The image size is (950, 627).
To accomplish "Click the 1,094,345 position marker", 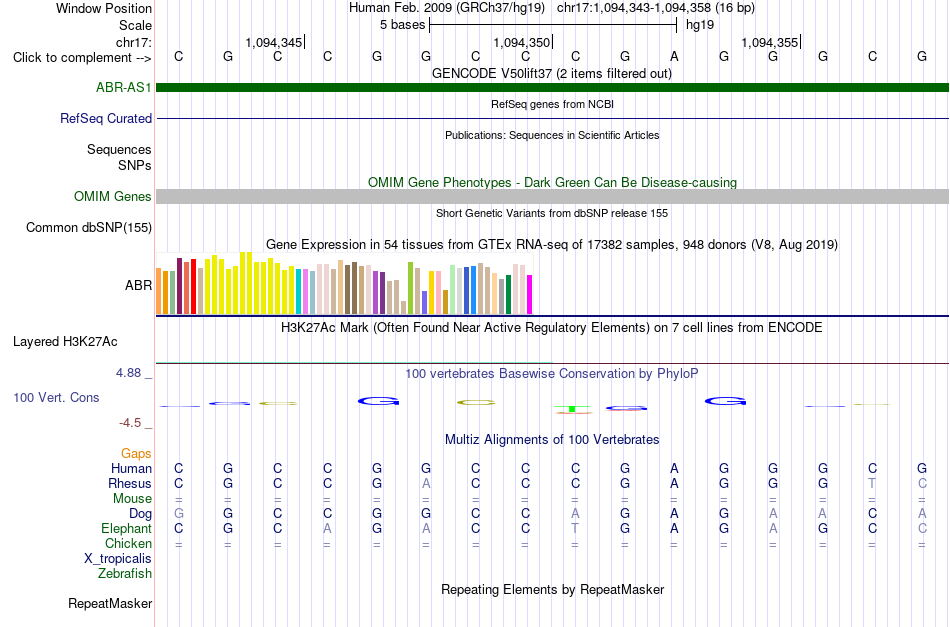I will [x=274, y=42].
